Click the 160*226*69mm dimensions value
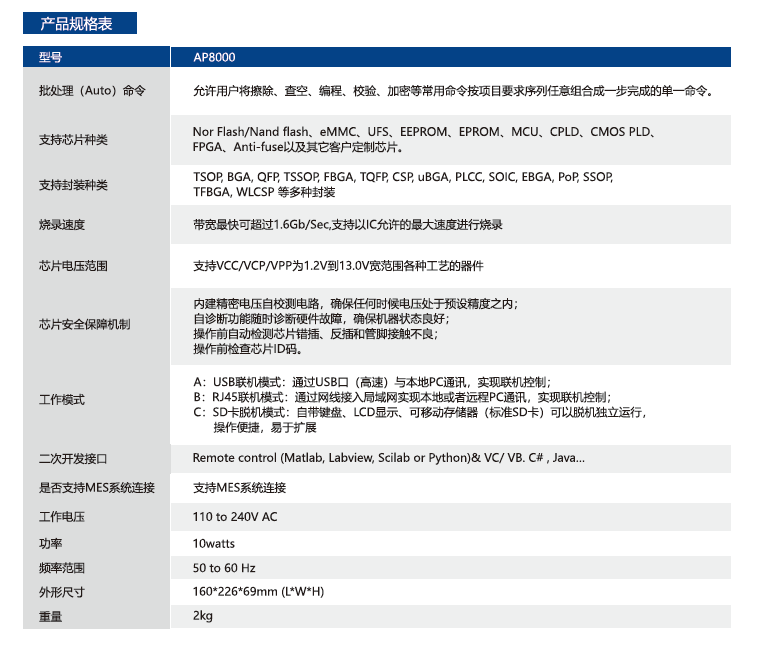766x653 pixels. click(x=258, y=591)
